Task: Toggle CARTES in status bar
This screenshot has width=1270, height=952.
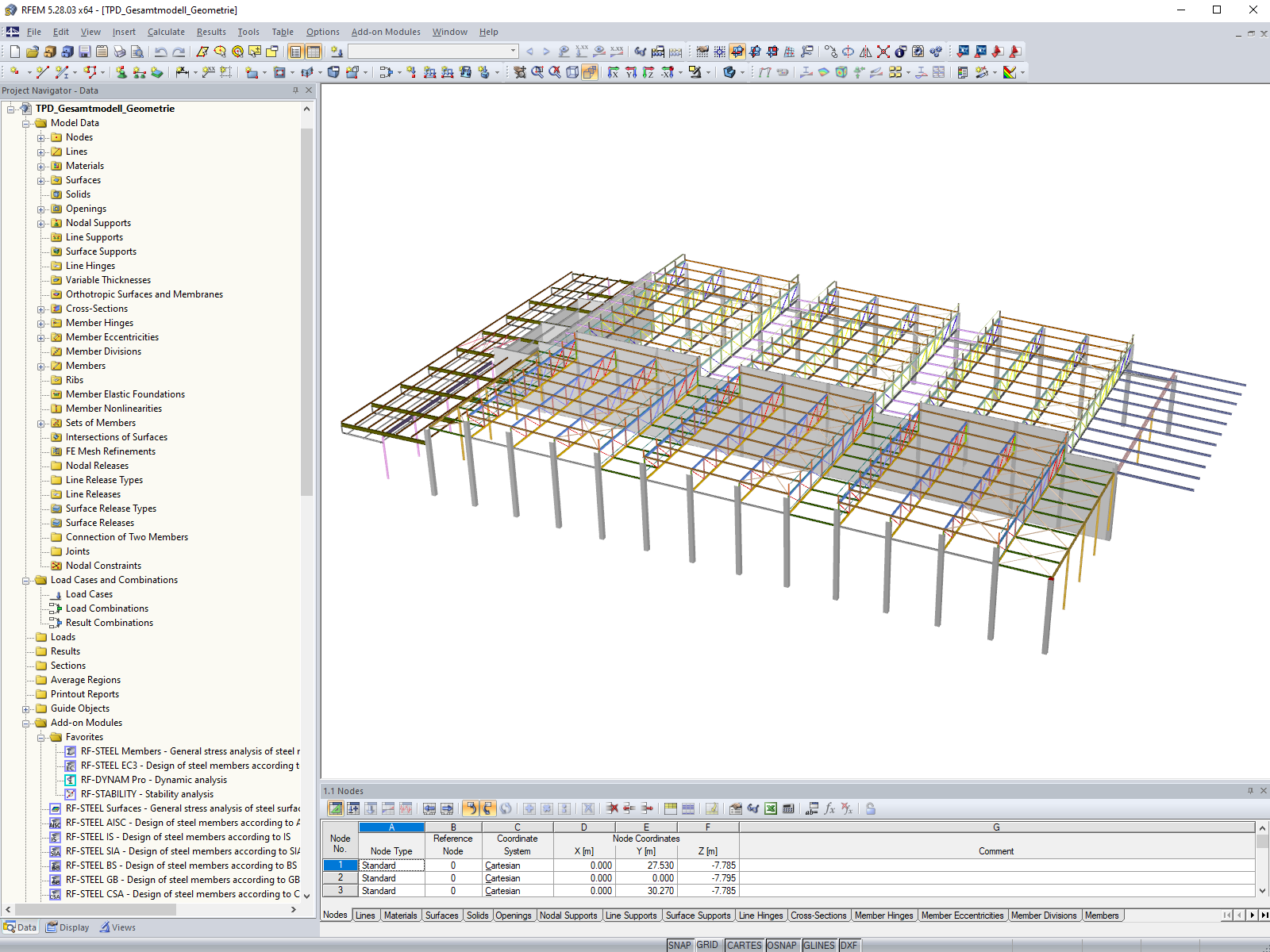Action: click(744, 945)
